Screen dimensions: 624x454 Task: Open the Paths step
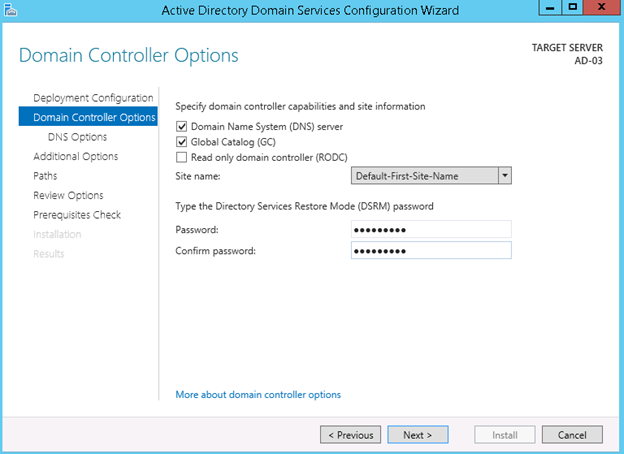click(x=46, y=176)
